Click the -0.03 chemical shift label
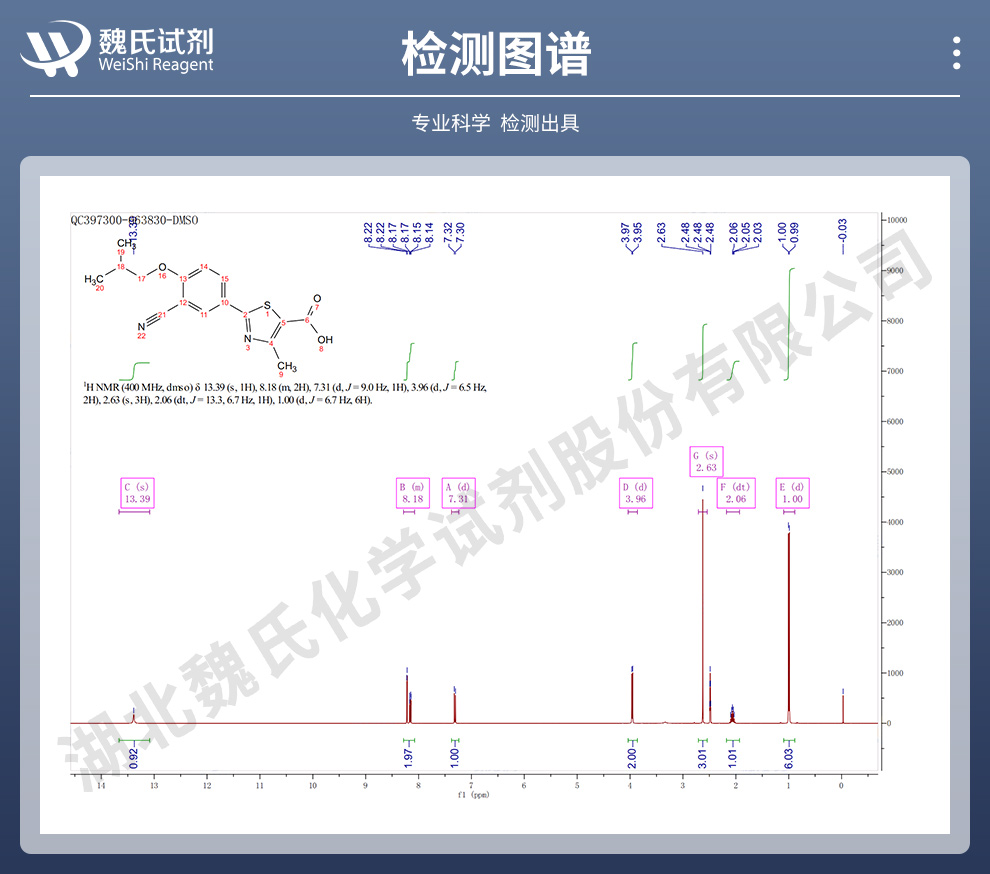The image size is (990, 874). pos(842,230)
